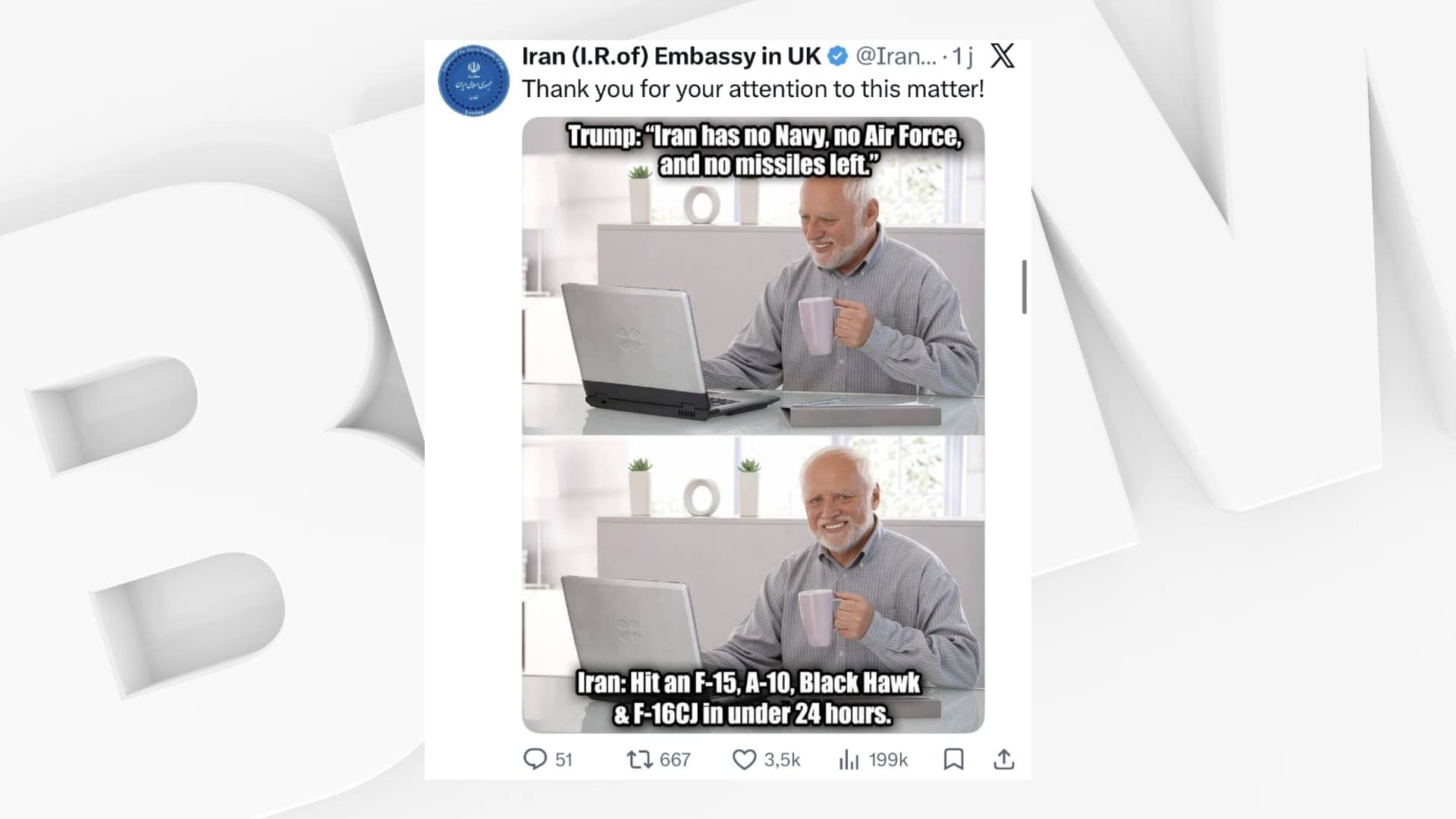Click the retweet arrows icon
Viewport: 1456px width, 819px height.
639,759
